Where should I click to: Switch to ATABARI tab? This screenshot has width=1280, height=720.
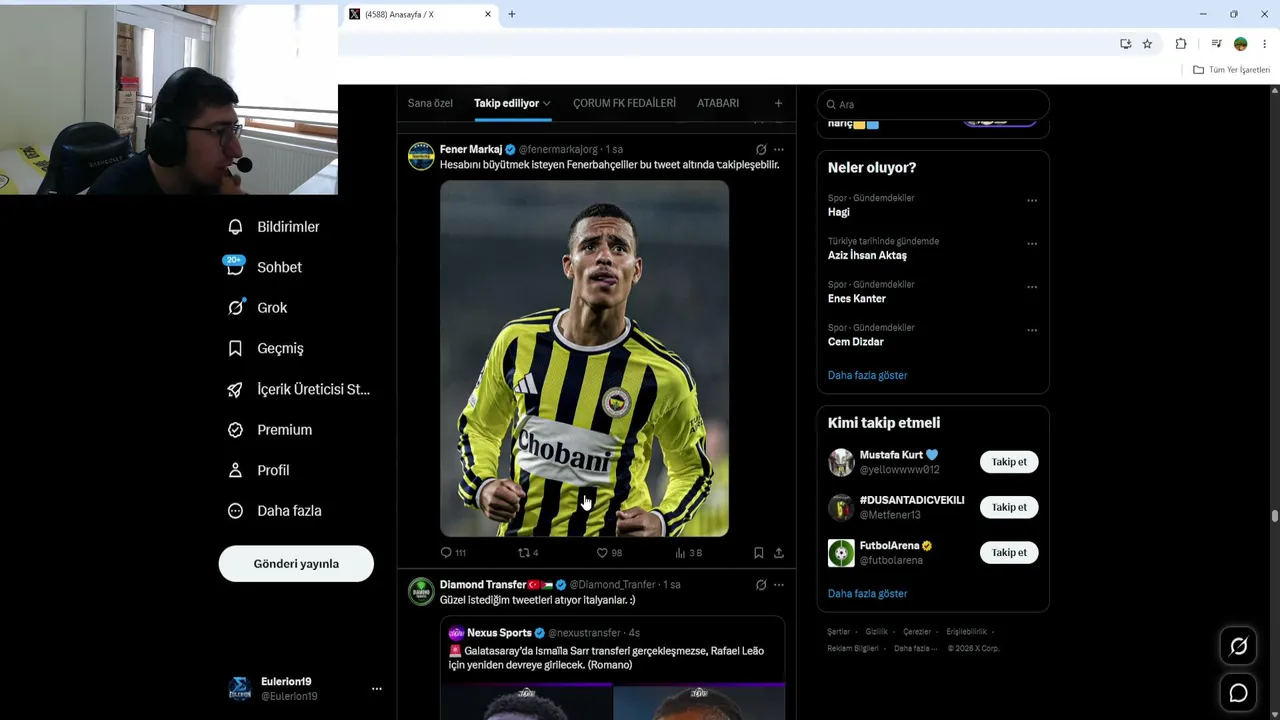718,103
